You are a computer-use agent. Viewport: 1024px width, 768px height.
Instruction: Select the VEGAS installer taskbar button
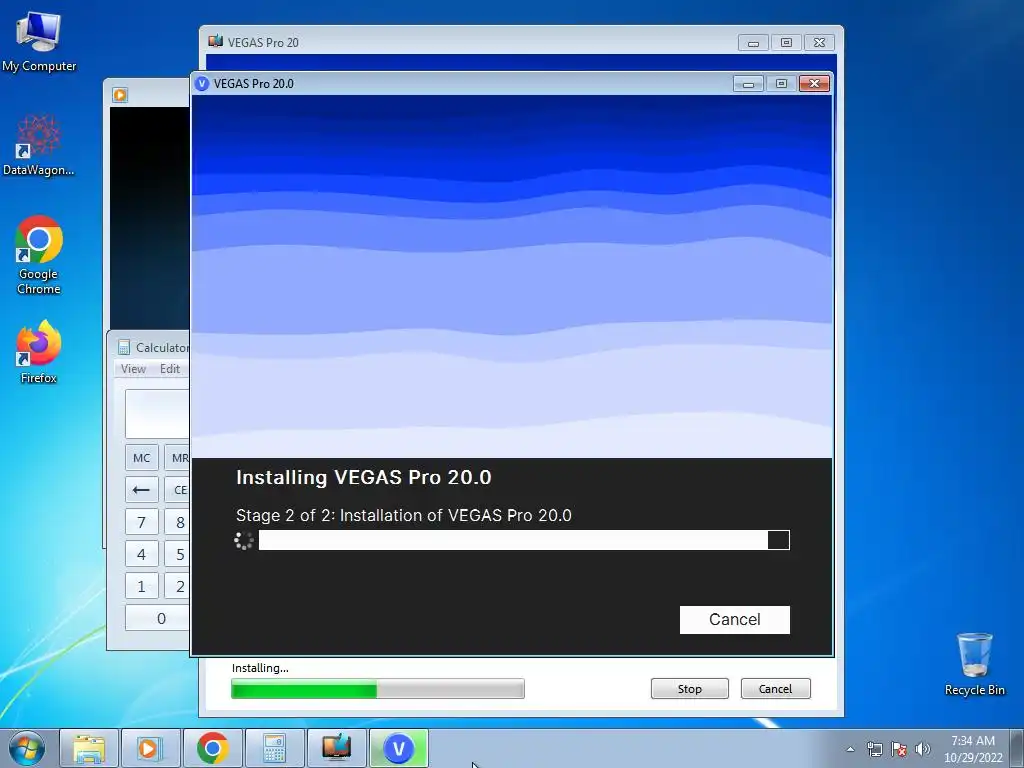pyautogui.click(x=398, y=748)
